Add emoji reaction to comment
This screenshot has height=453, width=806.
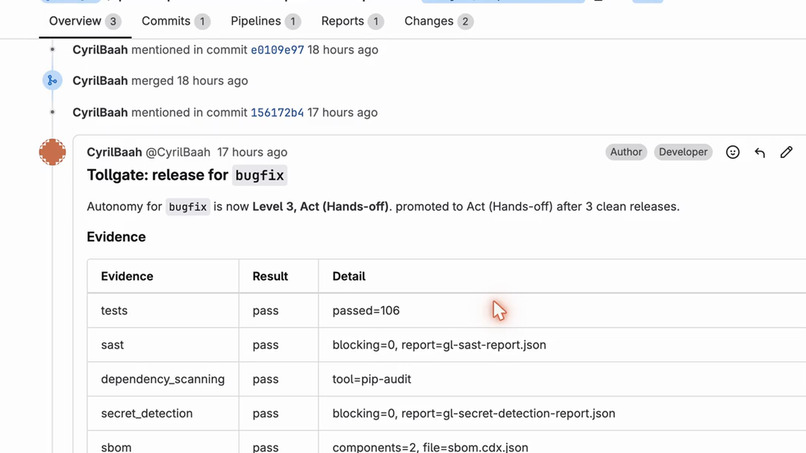pyautogui.click(x=732, y=152)
